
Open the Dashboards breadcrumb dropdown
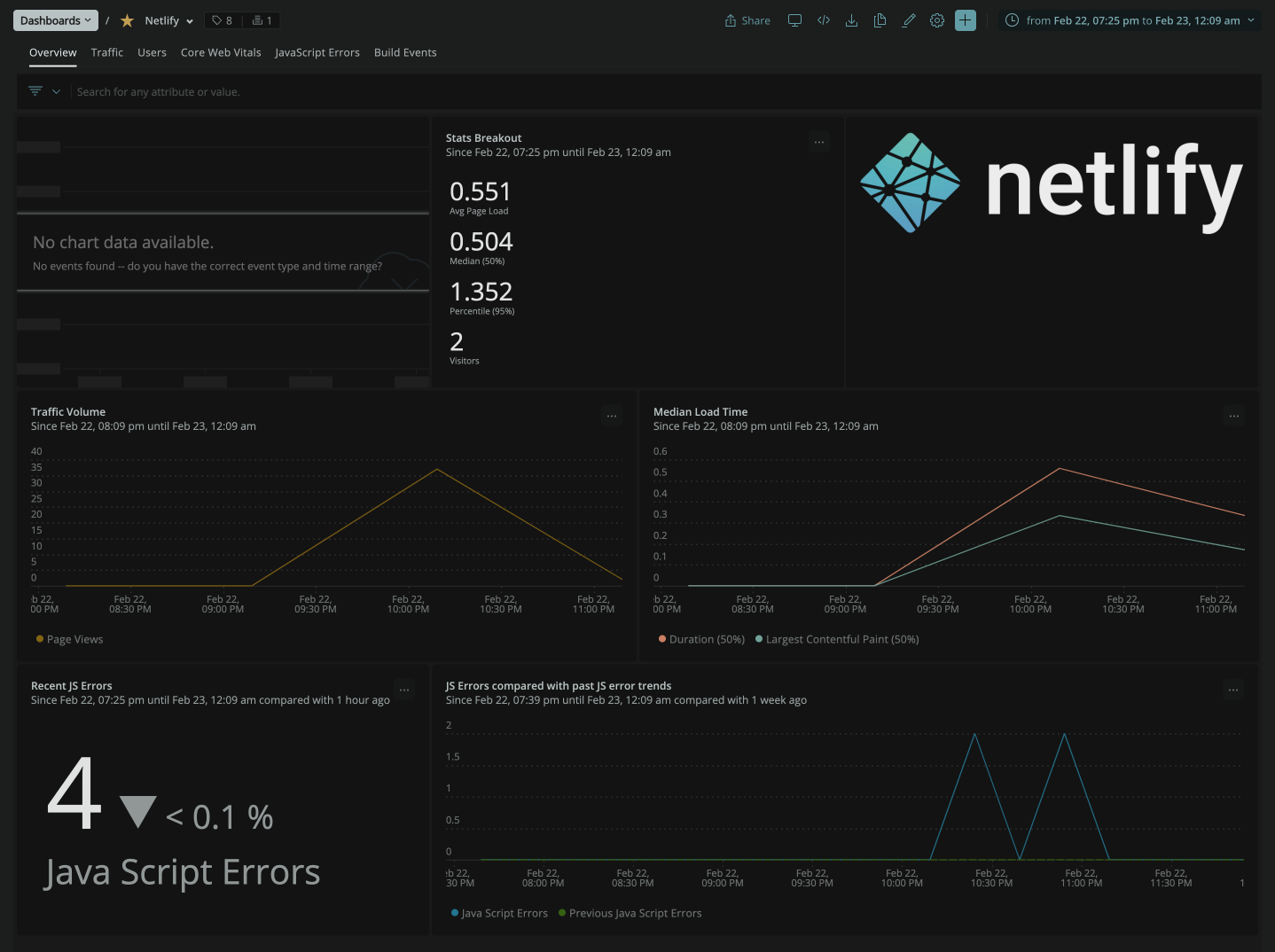[55, 20]
